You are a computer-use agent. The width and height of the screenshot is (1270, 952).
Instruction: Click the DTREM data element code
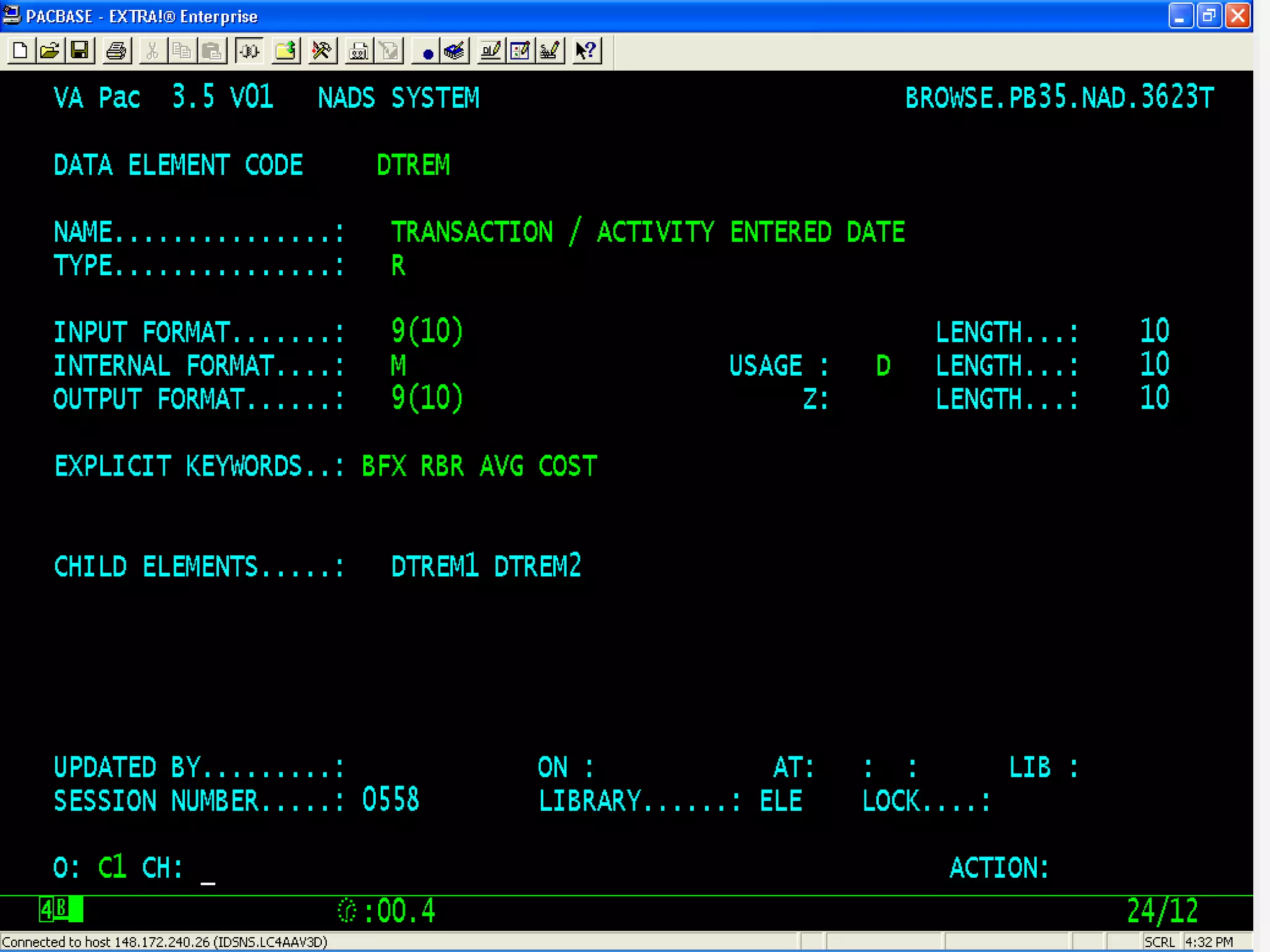pyautogui.click(x=413, y=165)
